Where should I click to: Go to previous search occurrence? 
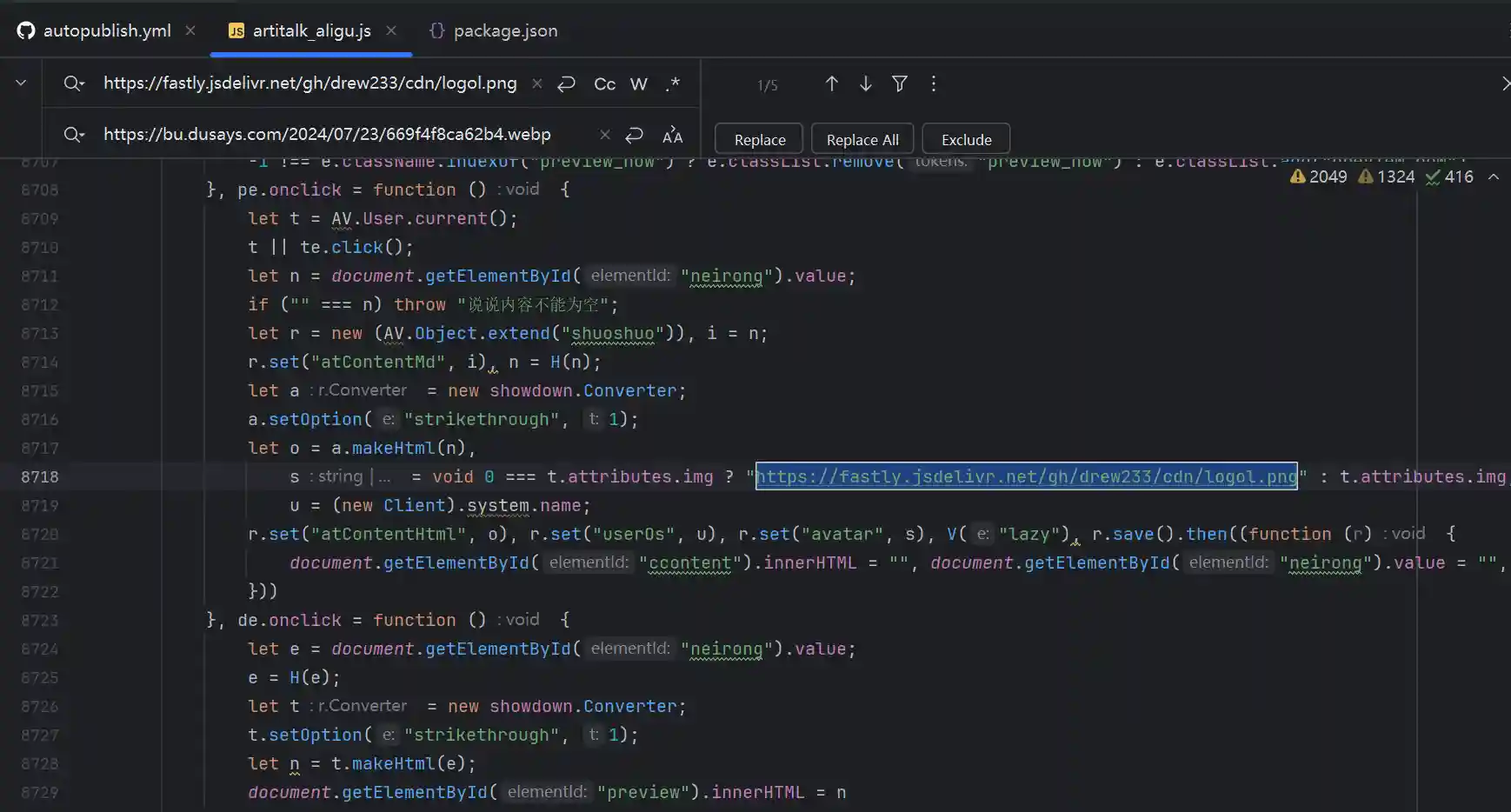[x=831, y=83]
